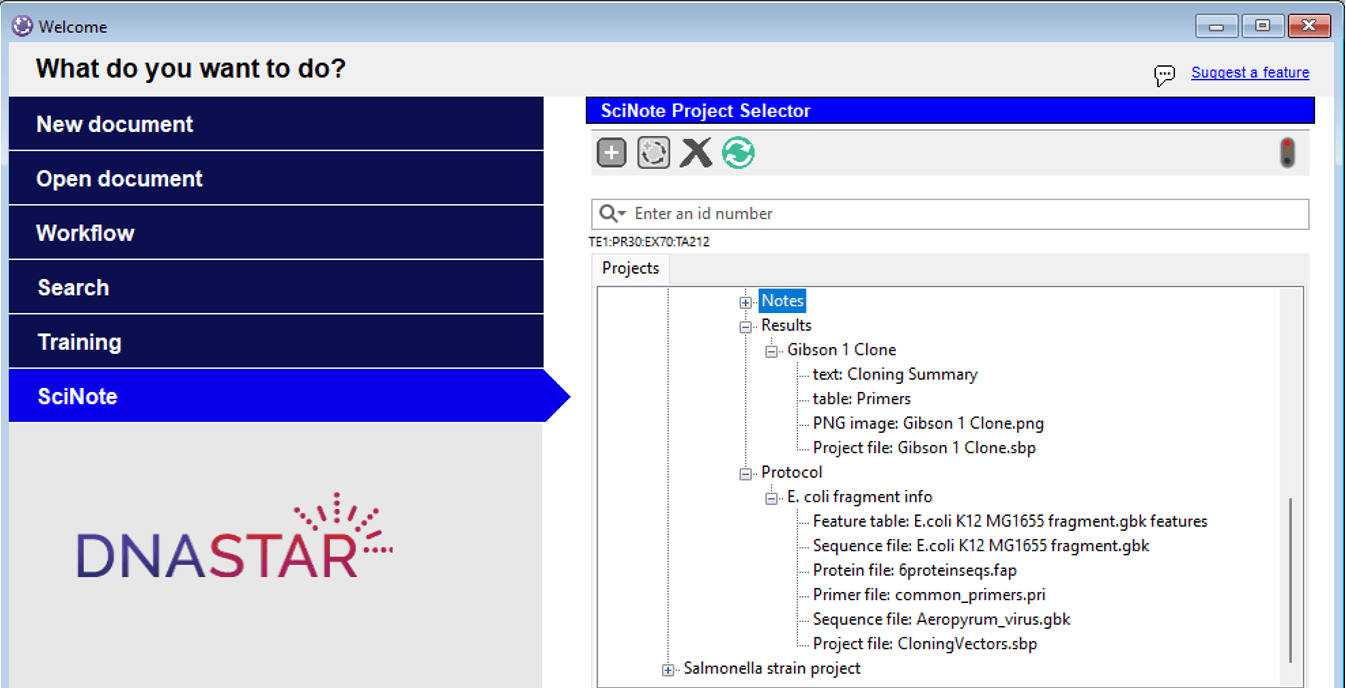1346x688 pixels.
Task: Select text: Cloning Summary
Action: click(x=895, y=374)
